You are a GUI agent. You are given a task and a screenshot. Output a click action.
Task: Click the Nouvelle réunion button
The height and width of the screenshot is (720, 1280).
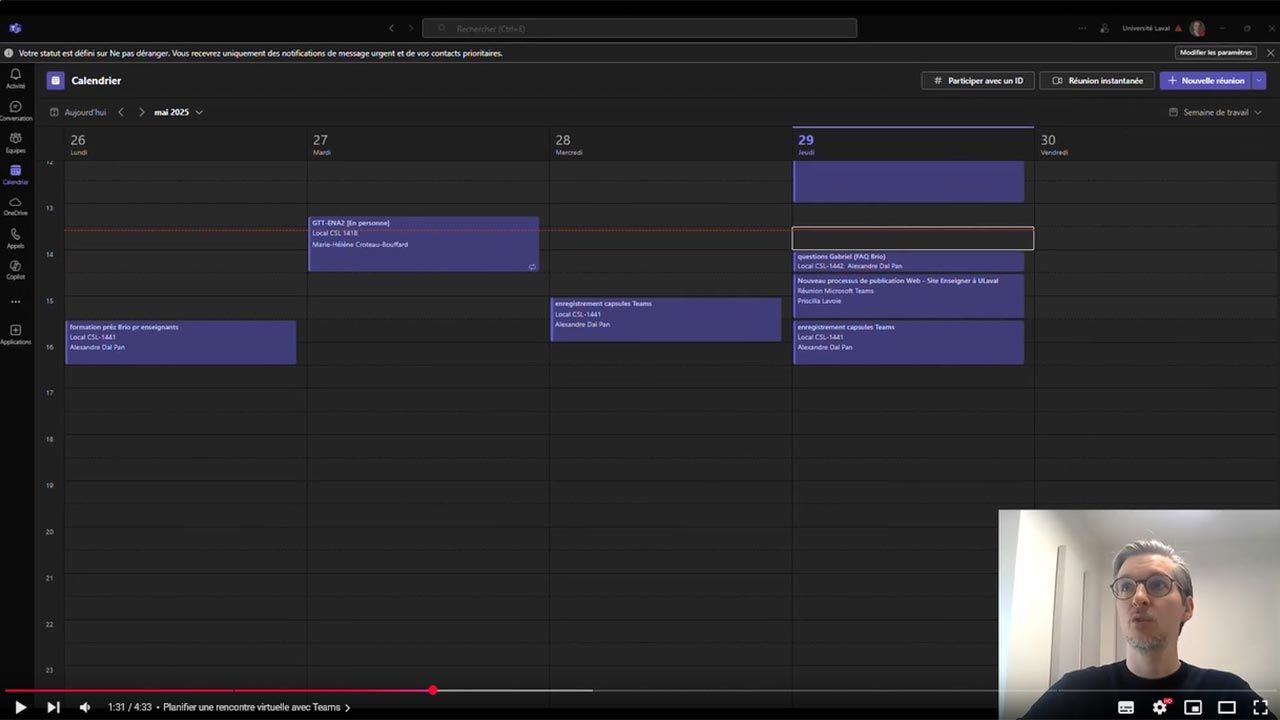pos(1205,81)
